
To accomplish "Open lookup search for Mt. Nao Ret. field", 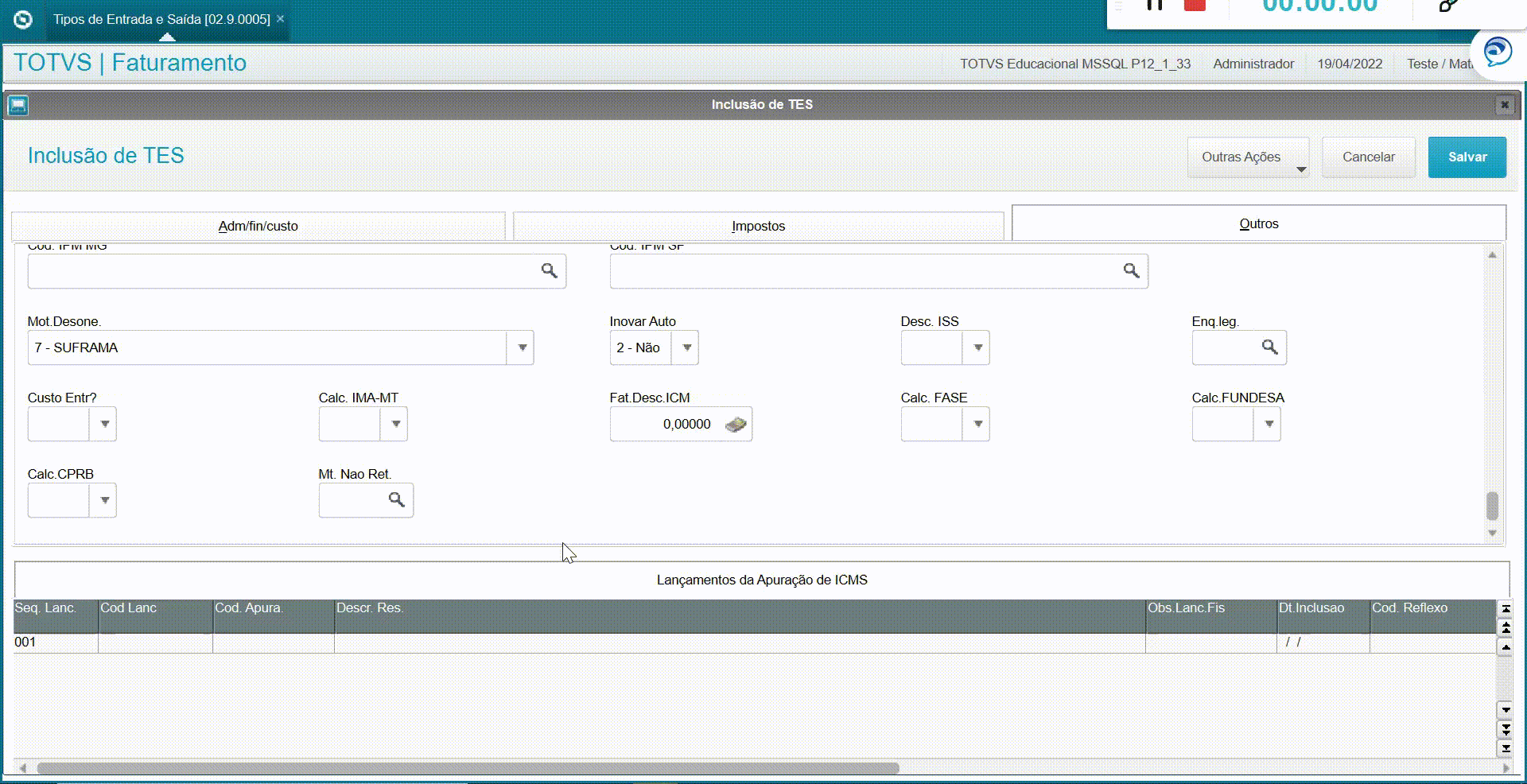I will pyautogui.click(x=396, y=500).
